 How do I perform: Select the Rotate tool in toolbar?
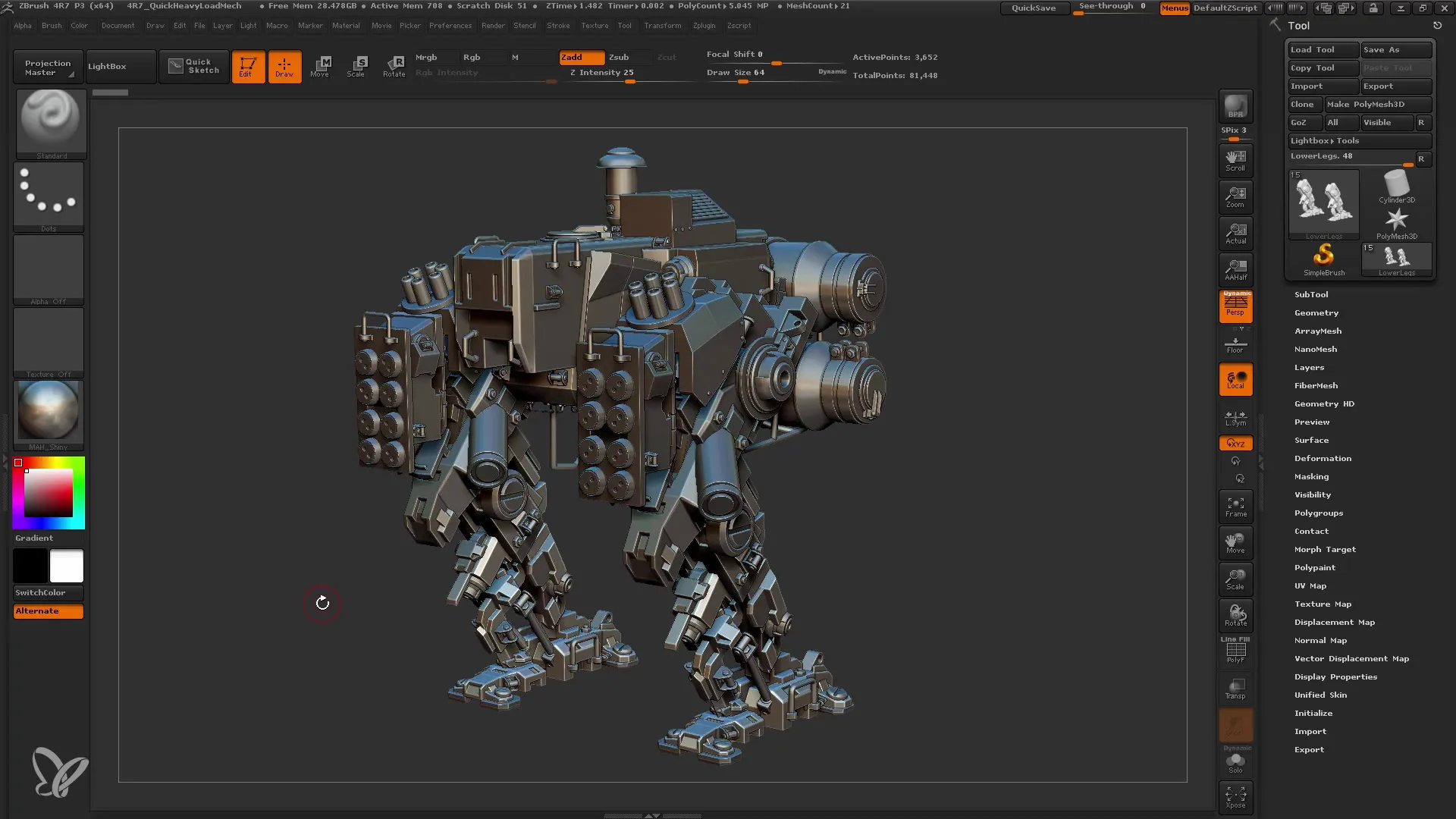[394, 66]
